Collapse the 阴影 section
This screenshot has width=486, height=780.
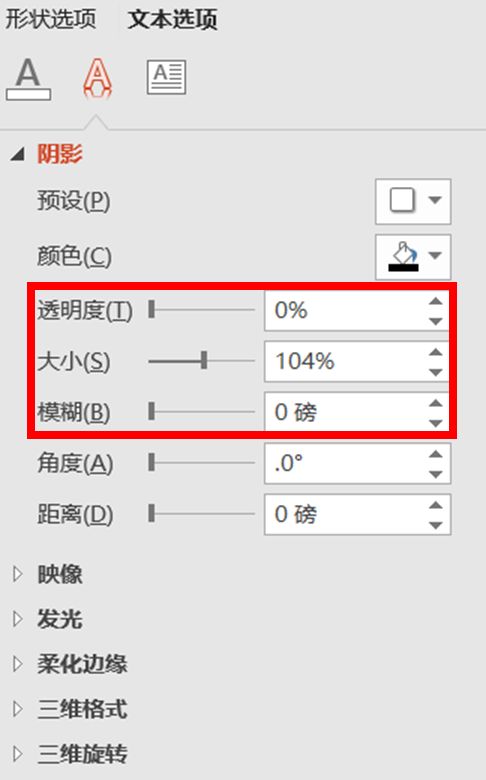click(x=18, y=155)
